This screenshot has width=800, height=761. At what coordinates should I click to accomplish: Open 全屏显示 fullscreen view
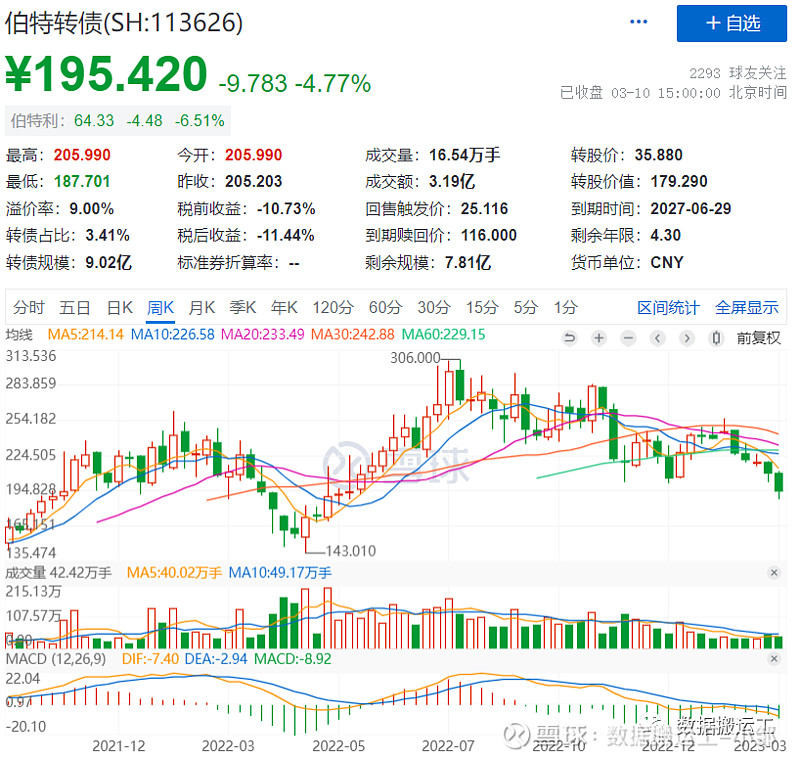[x=746, y=308]
